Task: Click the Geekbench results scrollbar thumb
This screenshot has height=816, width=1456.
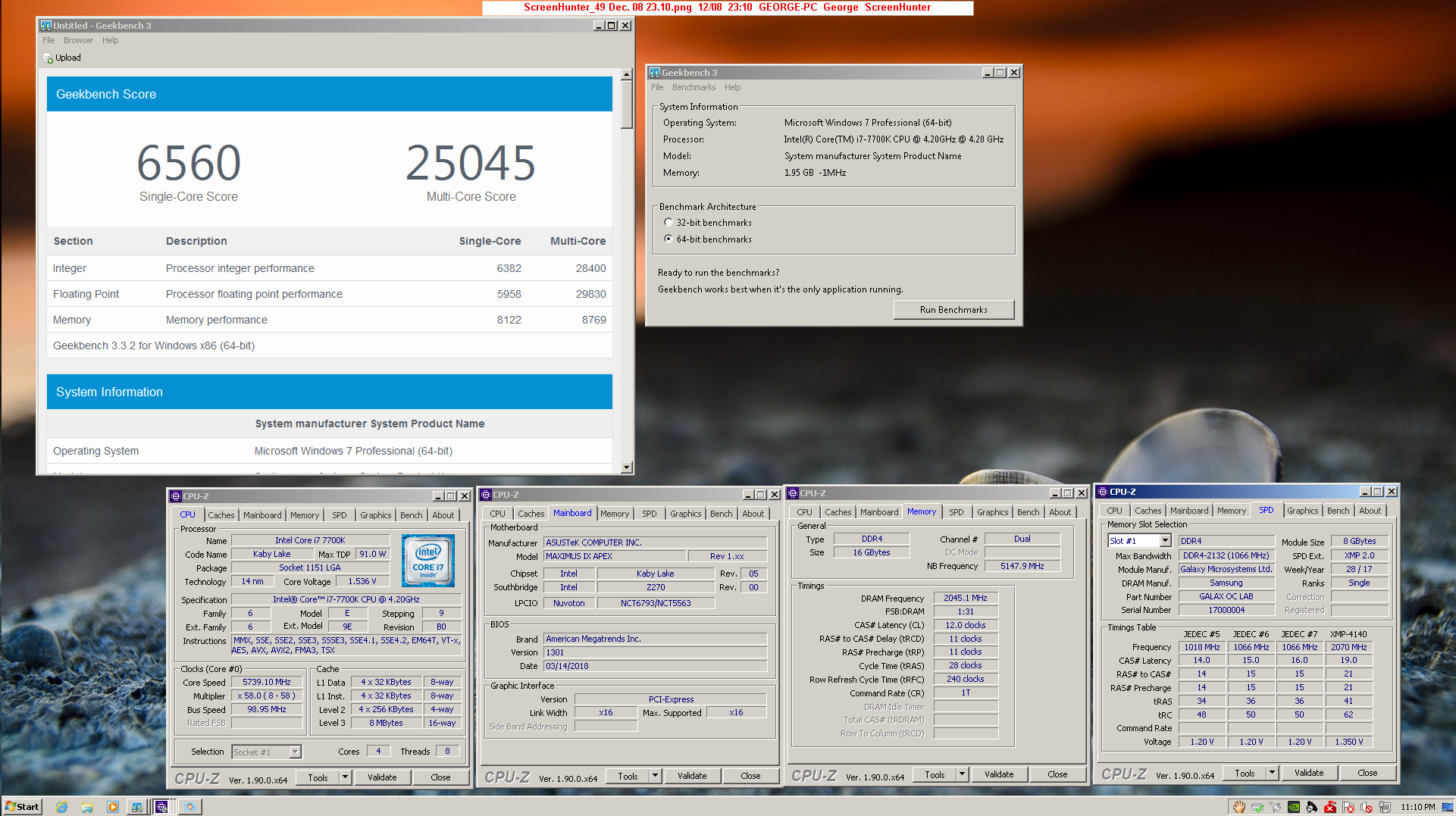Action: [626, 104]
